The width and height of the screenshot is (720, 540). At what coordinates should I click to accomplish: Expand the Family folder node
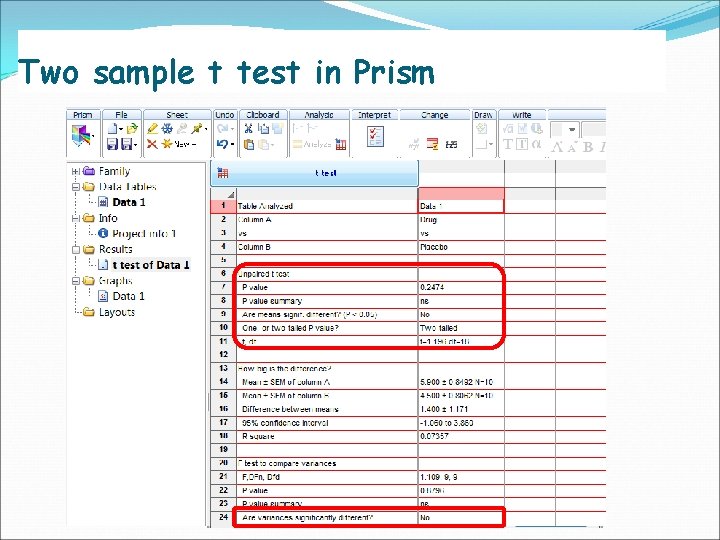[76, 171]
